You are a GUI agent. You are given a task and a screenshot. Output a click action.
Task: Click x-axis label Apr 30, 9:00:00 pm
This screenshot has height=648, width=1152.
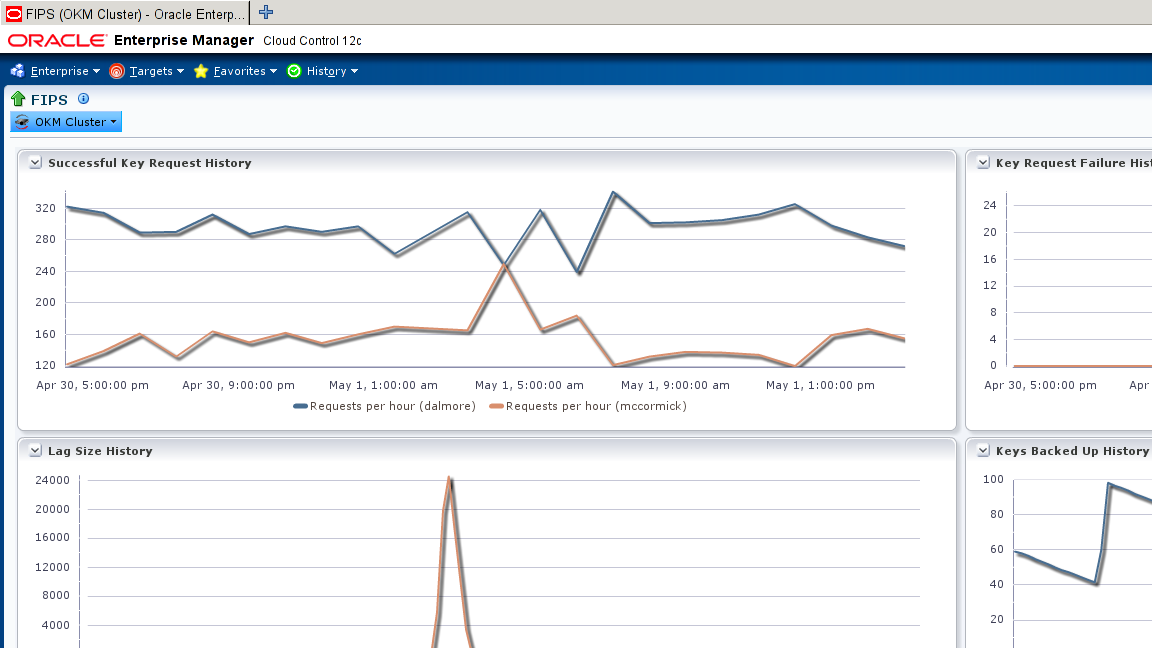coord(239,385)
